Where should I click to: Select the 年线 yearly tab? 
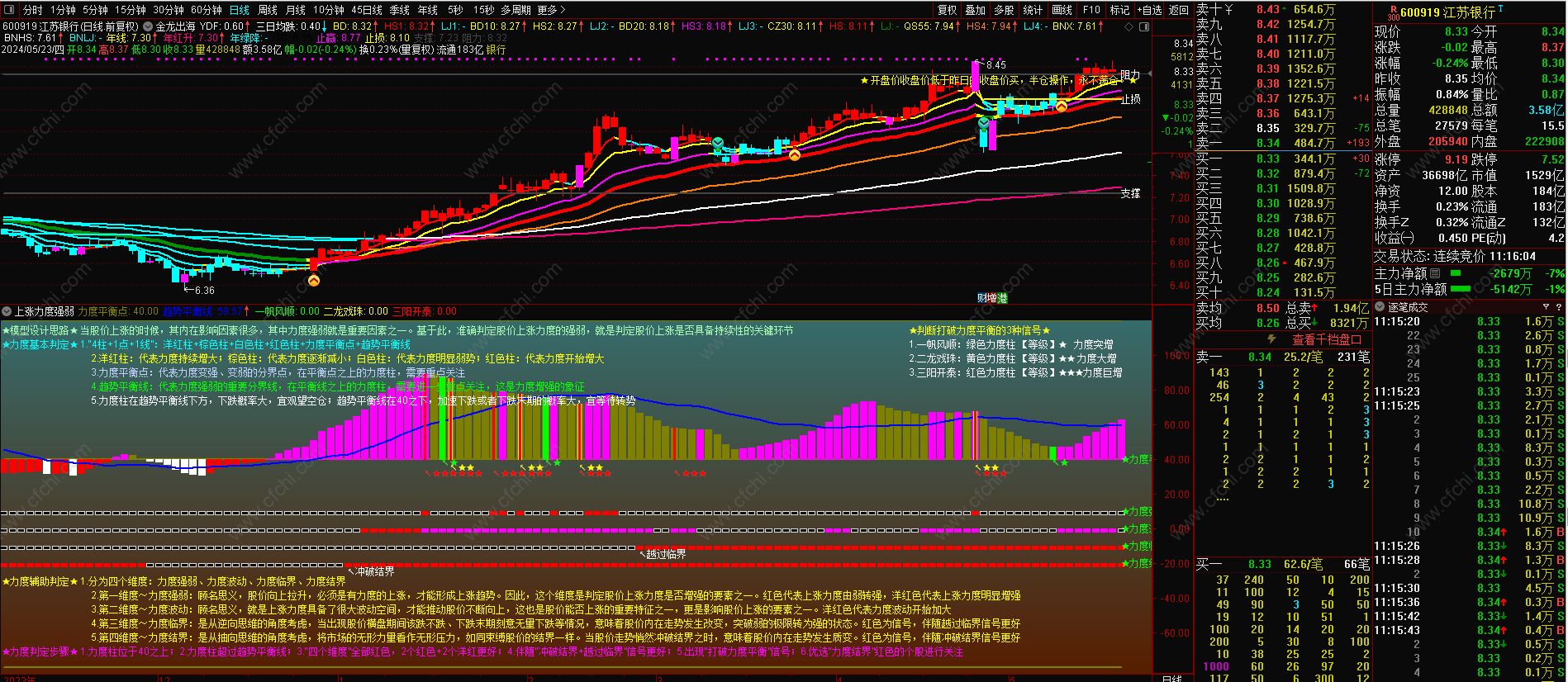[x=428, y=10]
